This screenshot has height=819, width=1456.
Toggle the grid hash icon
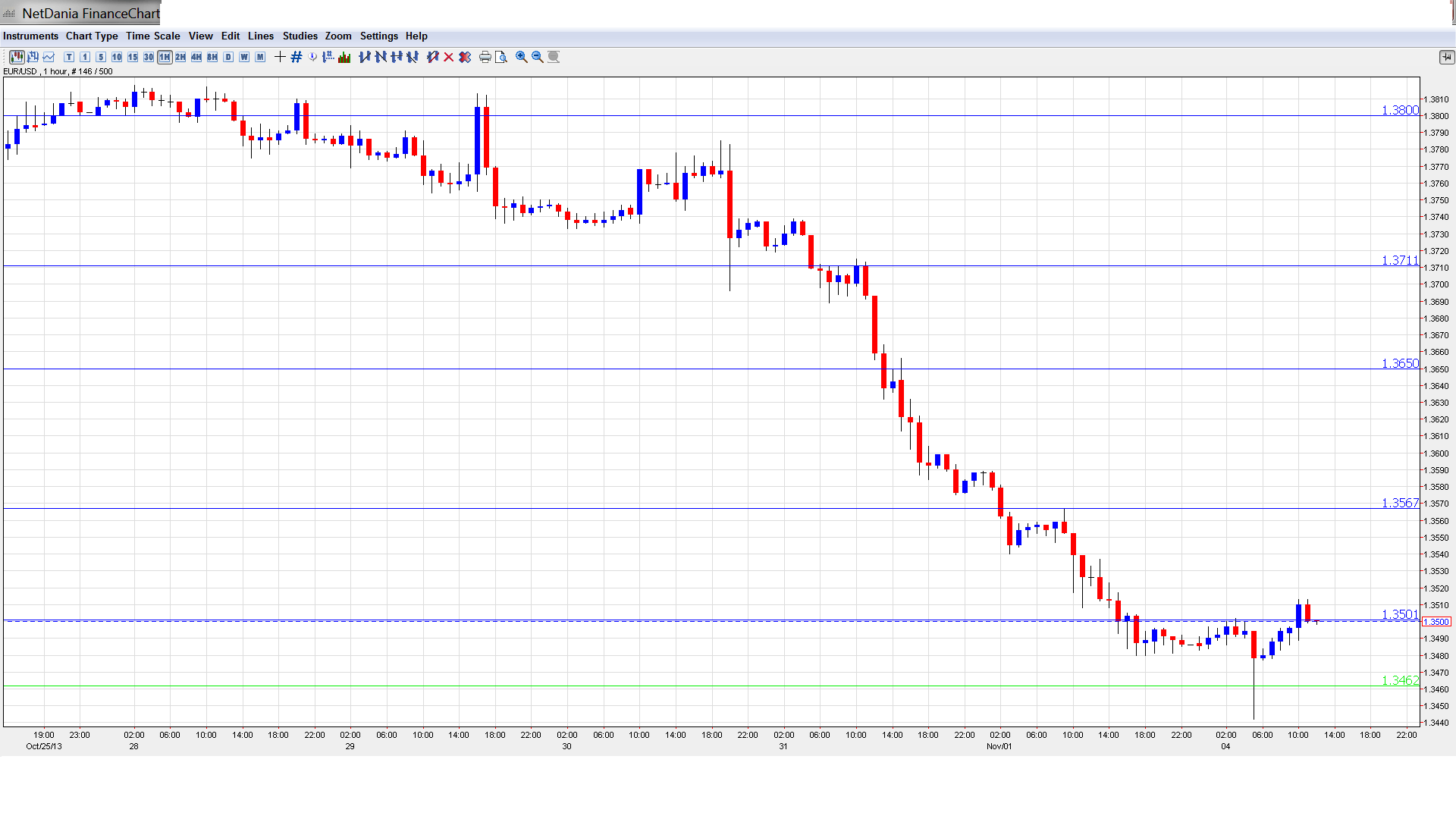point(297,57)
